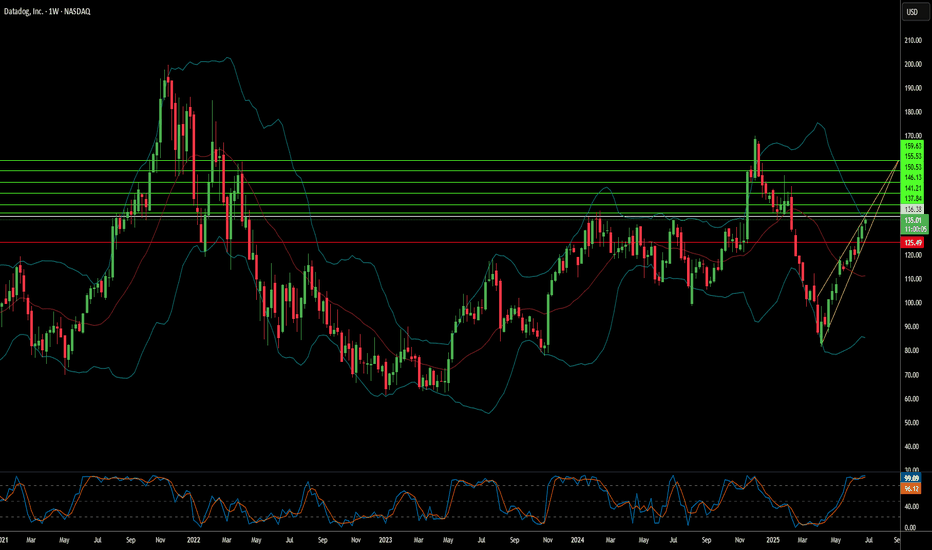Image resolution: width=932 pixels, height=550 pixels.
Task: Click the Datadog, Inc. 1W NASDAQ title
Action: [x=47, y=11]
